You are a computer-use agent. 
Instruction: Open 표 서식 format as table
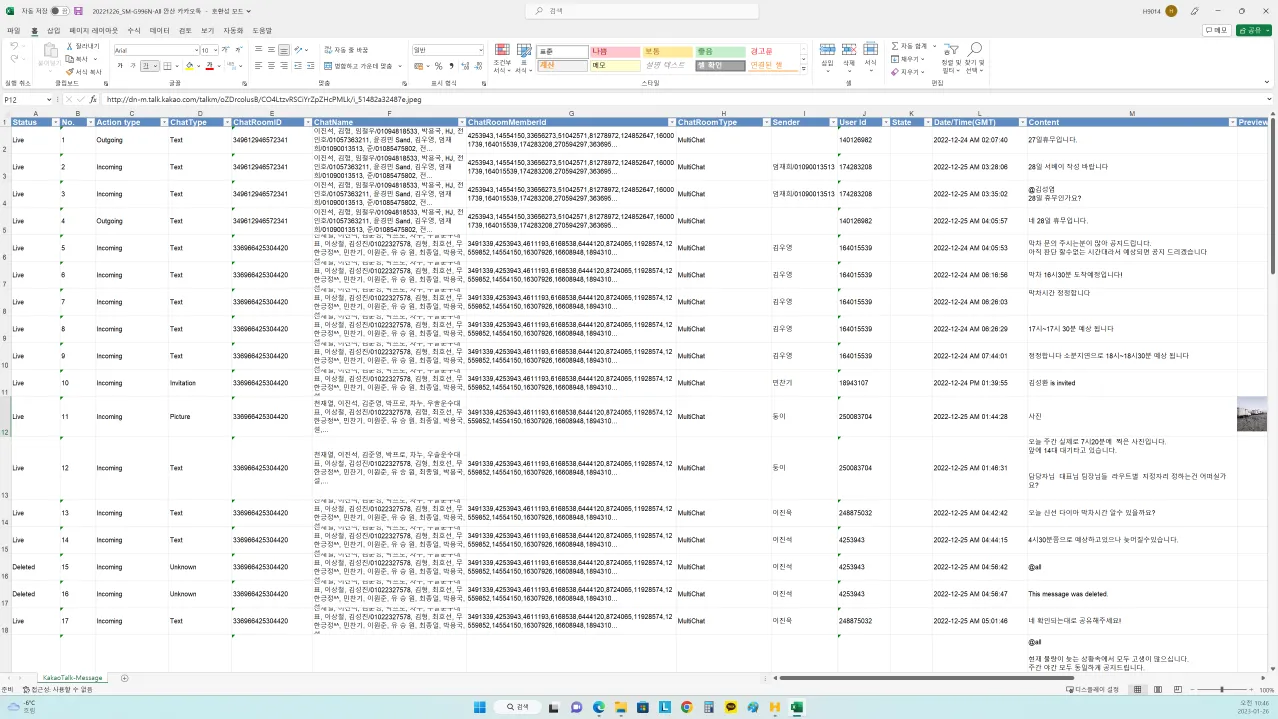[523, 57]
